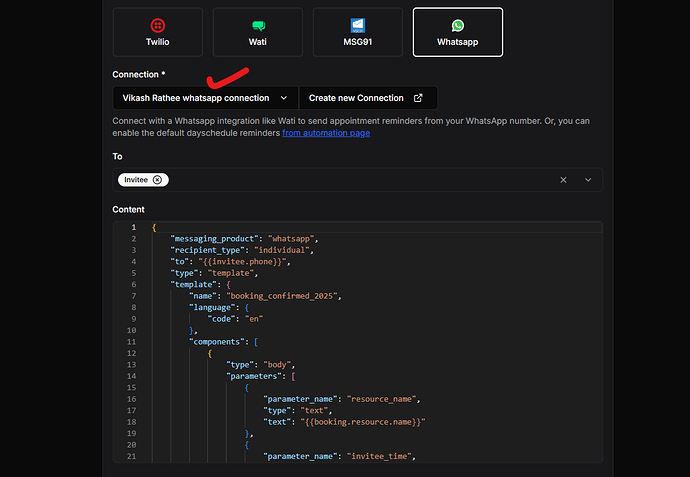Click the Twilio red logo icon
Viewport: 690px width, 477px height.
(x=158, y=26)
